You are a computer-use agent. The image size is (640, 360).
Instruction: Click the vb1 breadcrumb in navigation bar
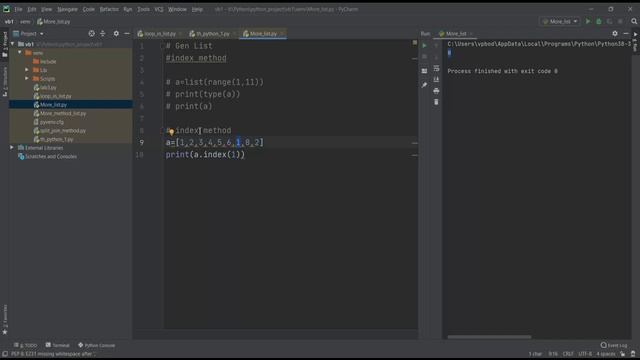[9, 21]
